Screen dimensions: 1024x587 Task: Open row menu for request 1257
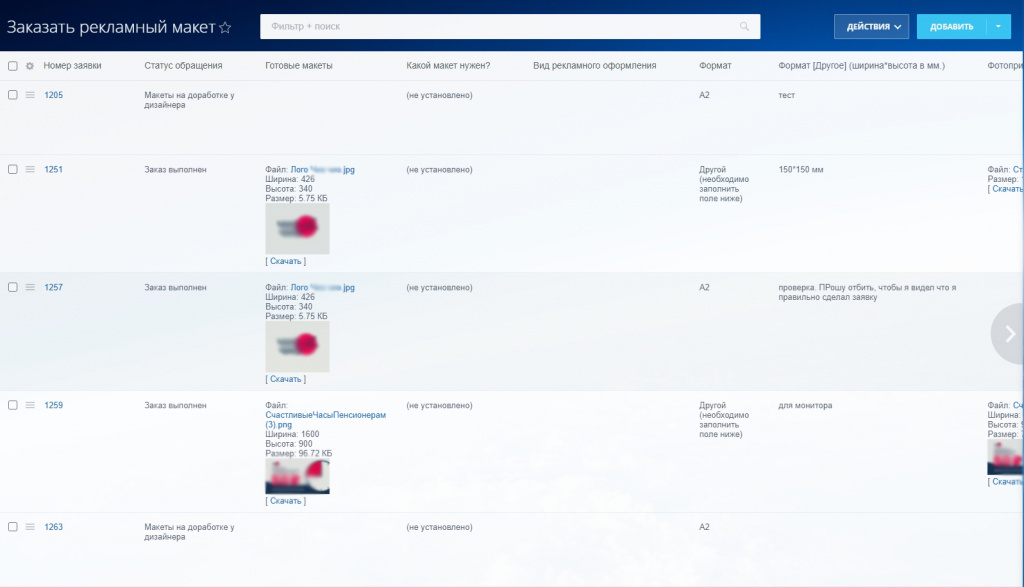[x=30, y=287]
